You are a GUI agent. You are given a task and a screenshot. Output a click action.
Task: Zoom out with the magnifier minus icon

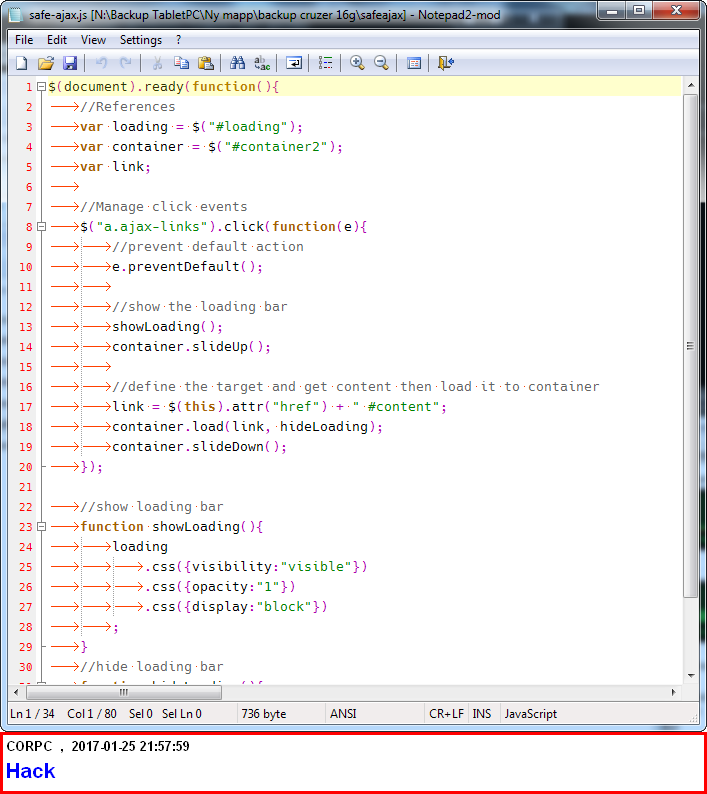tap(381, 63)
